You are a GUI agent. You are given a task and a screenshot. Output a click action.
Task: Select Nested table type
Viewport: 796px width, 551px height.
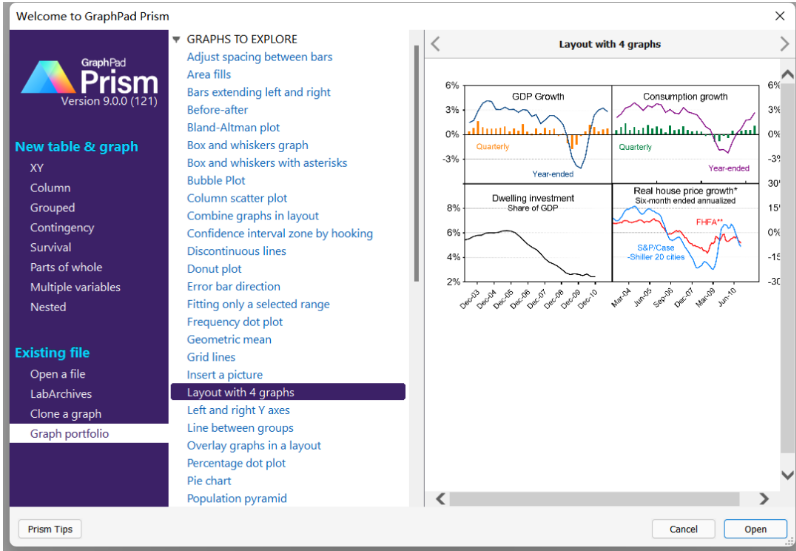(x=48, y=307)
